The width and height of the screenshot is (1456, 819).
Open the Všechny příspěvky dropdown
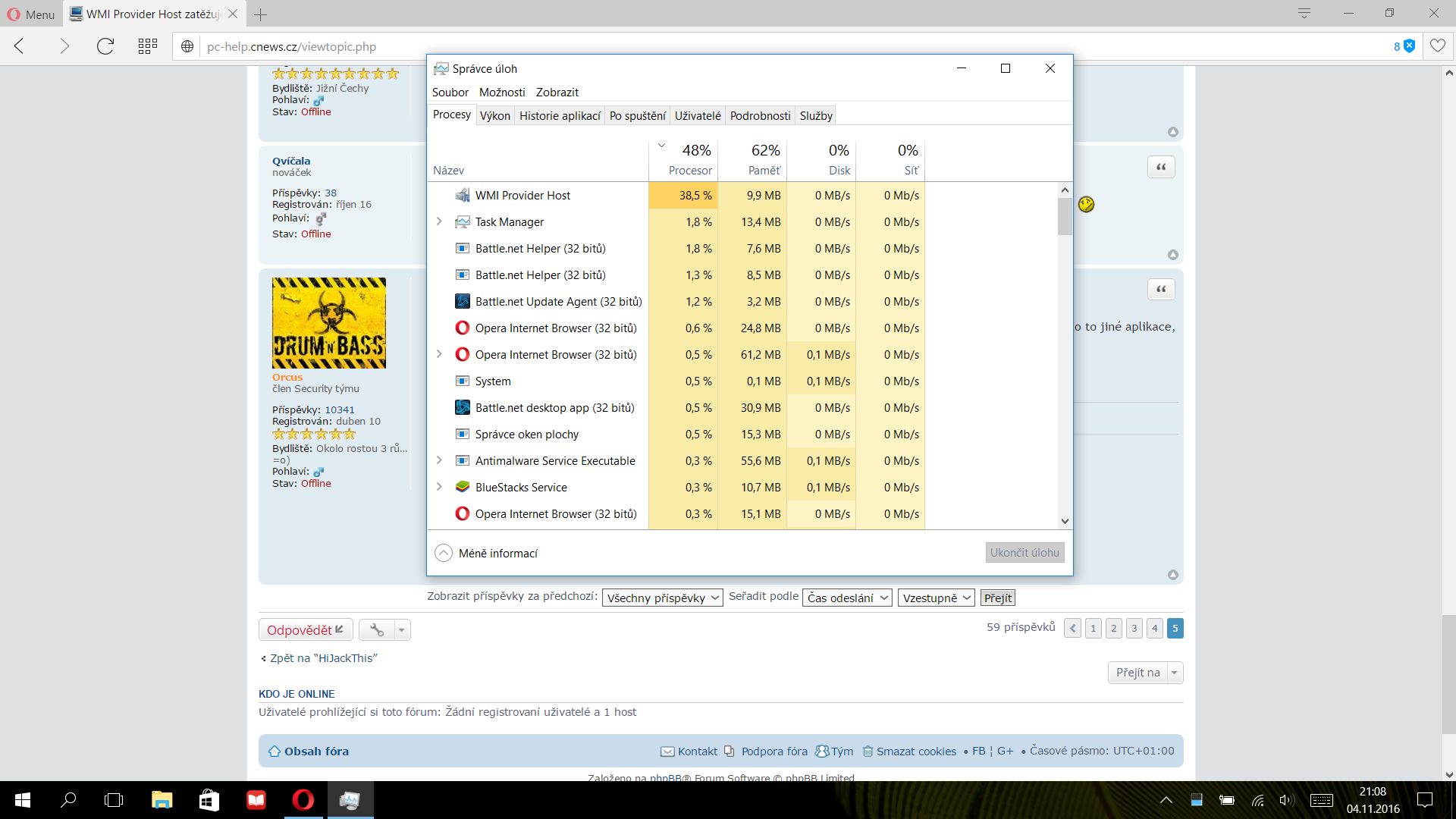point(662,598)
